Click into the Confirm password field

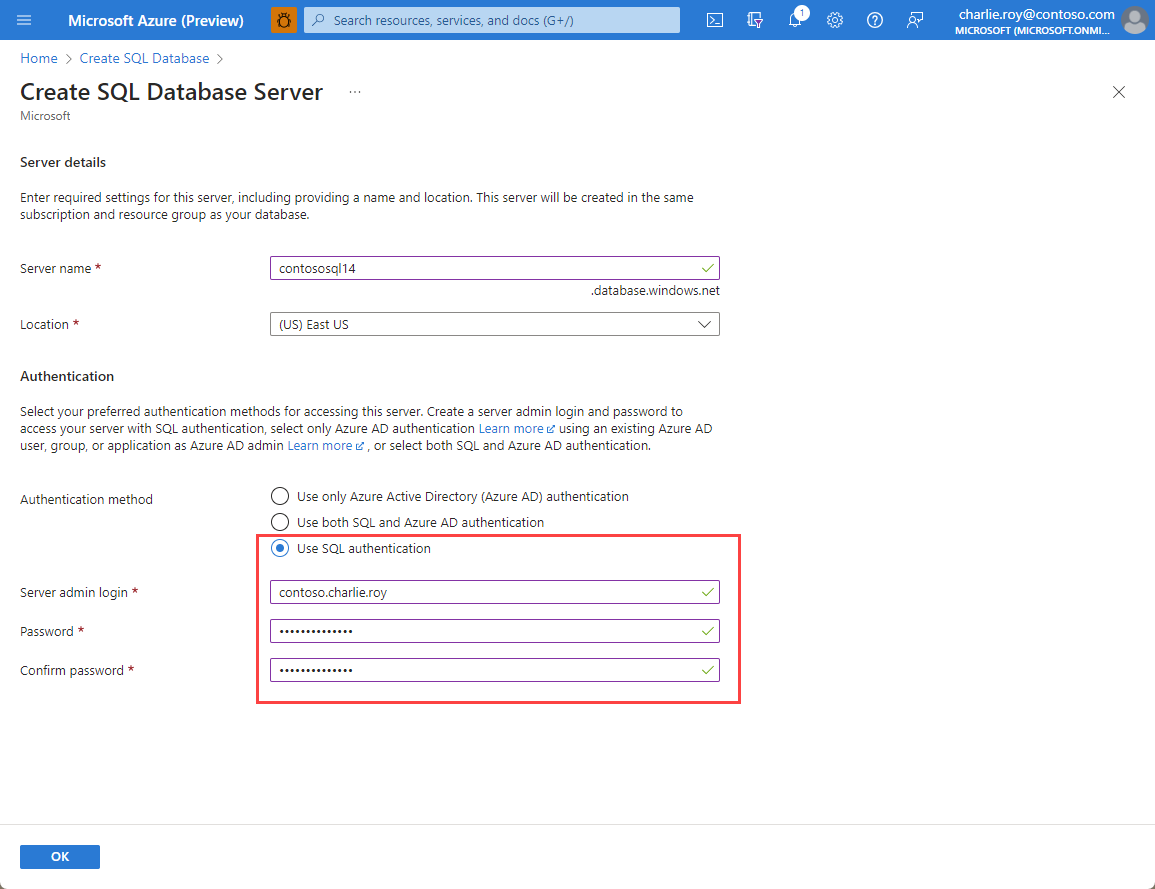click(495, 670)
